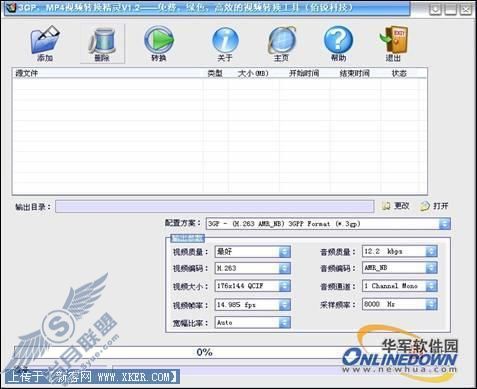Click the 删除 (Delete) trash icon
This screenshot has width=477, height=389.
tap(102, 43)
